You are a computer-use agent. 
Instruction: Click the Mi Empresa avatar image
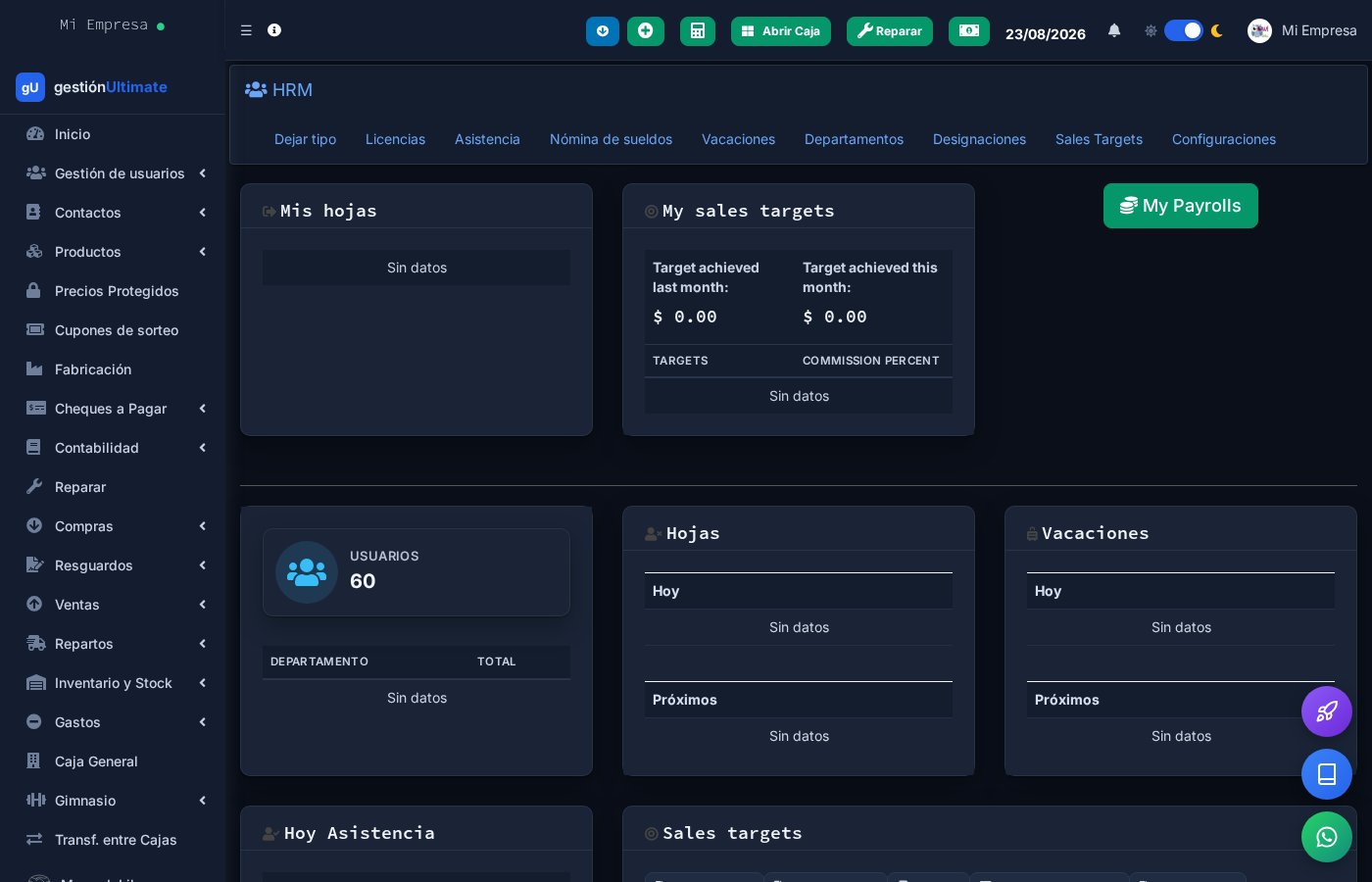1259,30
